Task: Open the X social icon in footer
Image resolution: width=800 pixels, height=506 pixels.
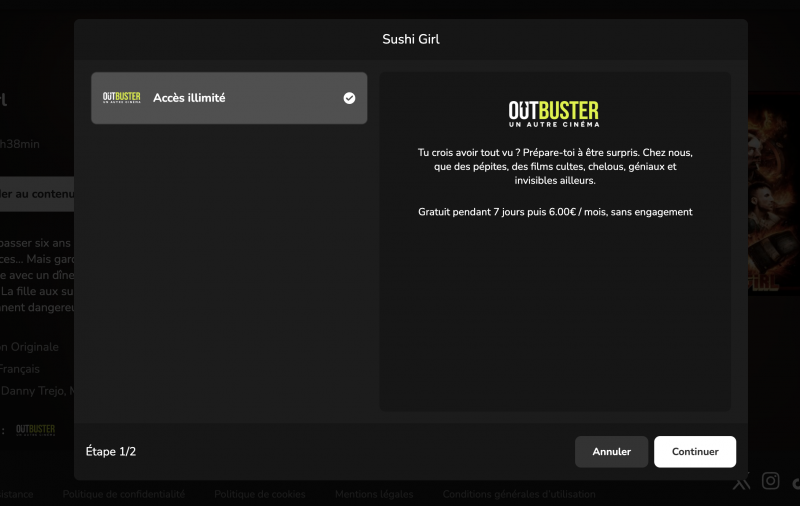Action: click(x=741, y=481)
